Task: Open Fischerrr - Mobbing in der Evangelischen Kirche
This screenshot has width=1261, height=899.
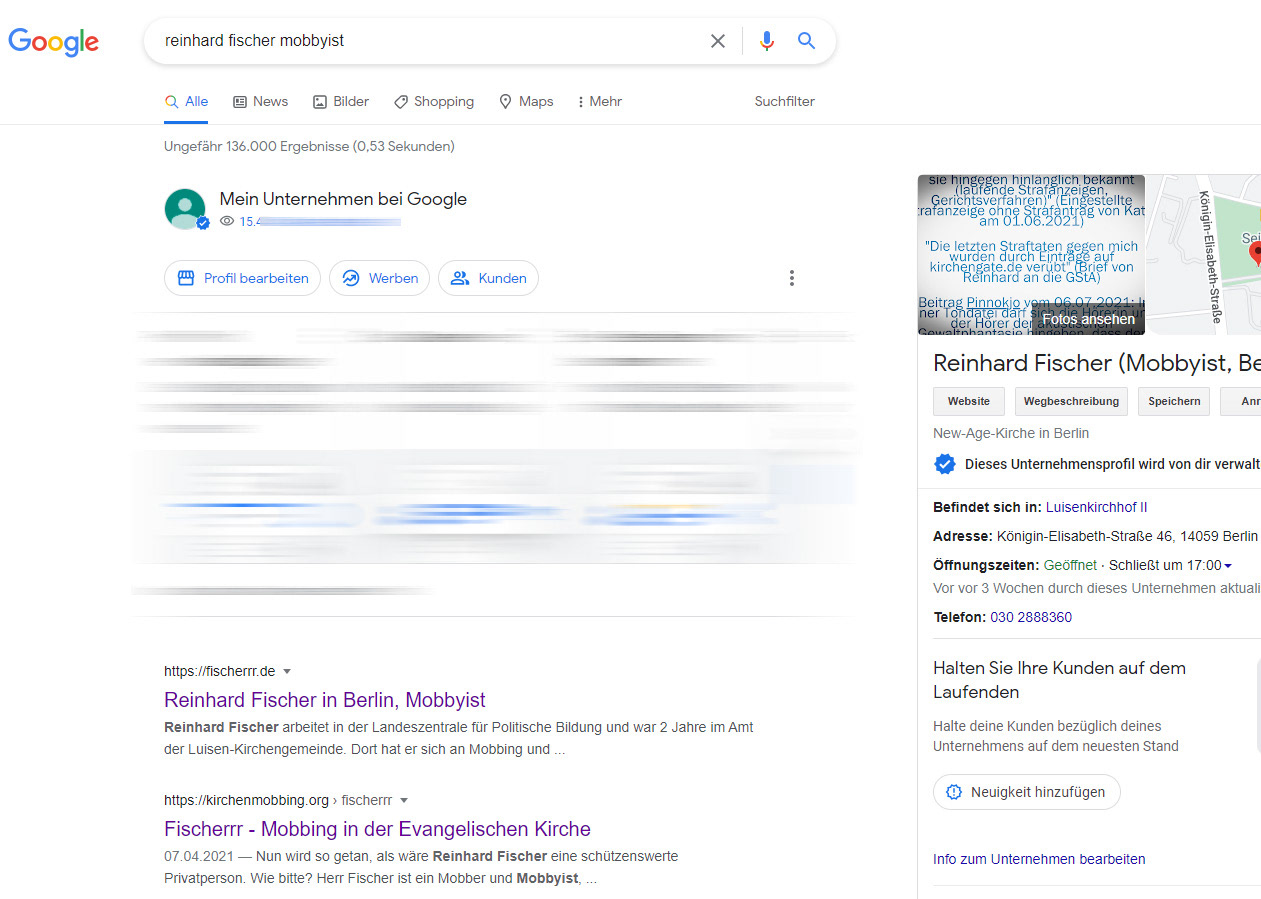Action: point(377,829)
